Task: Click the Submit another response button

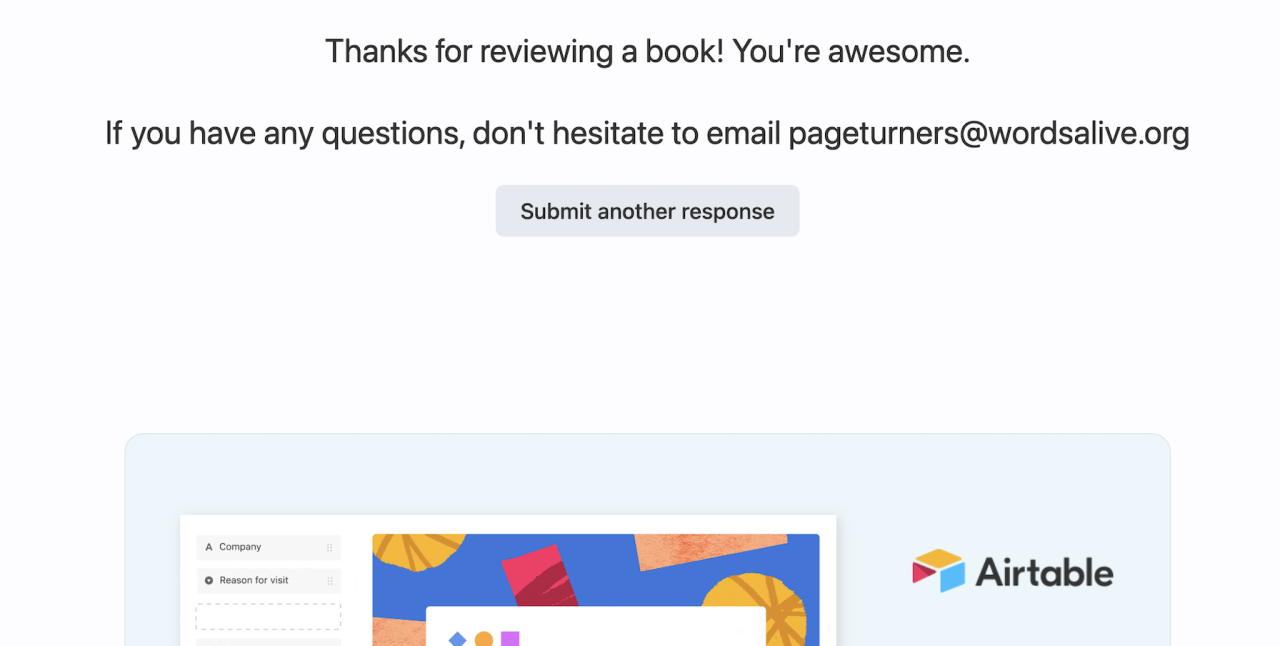Action: 647,211
